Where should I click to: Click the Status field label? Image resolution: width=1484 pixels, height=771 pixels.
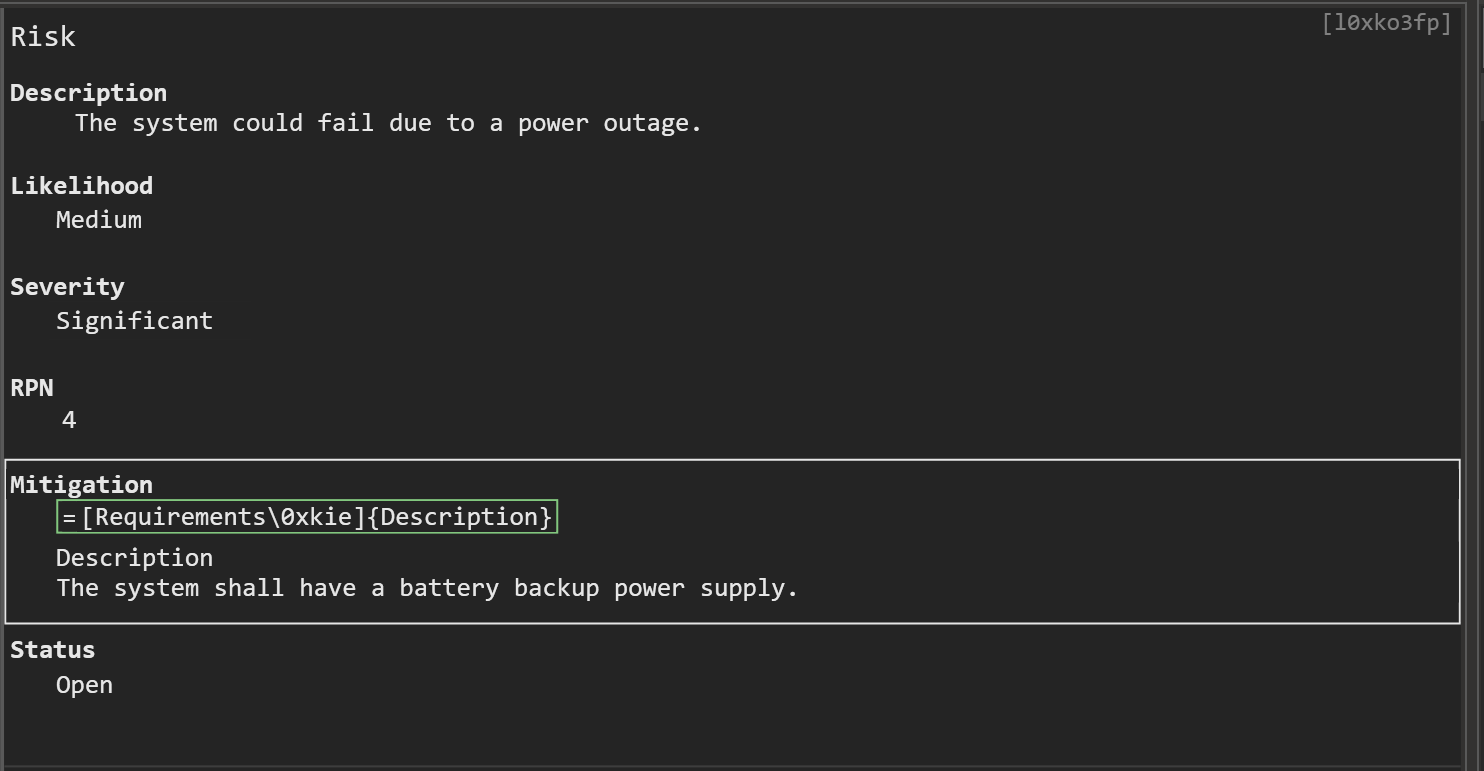53,650
